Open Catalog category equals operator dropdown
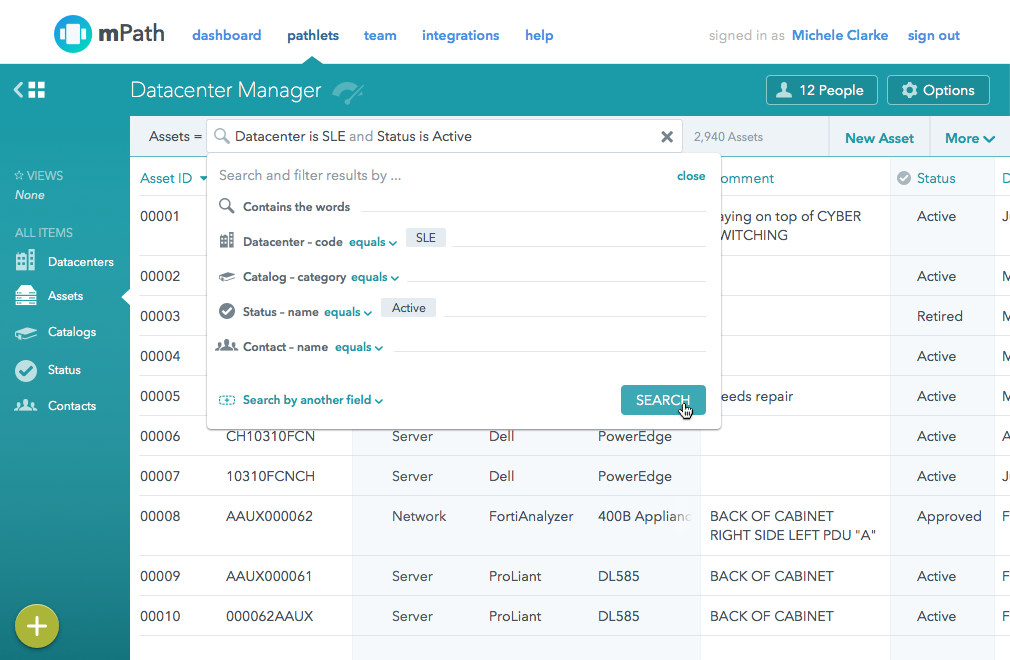 375,277
